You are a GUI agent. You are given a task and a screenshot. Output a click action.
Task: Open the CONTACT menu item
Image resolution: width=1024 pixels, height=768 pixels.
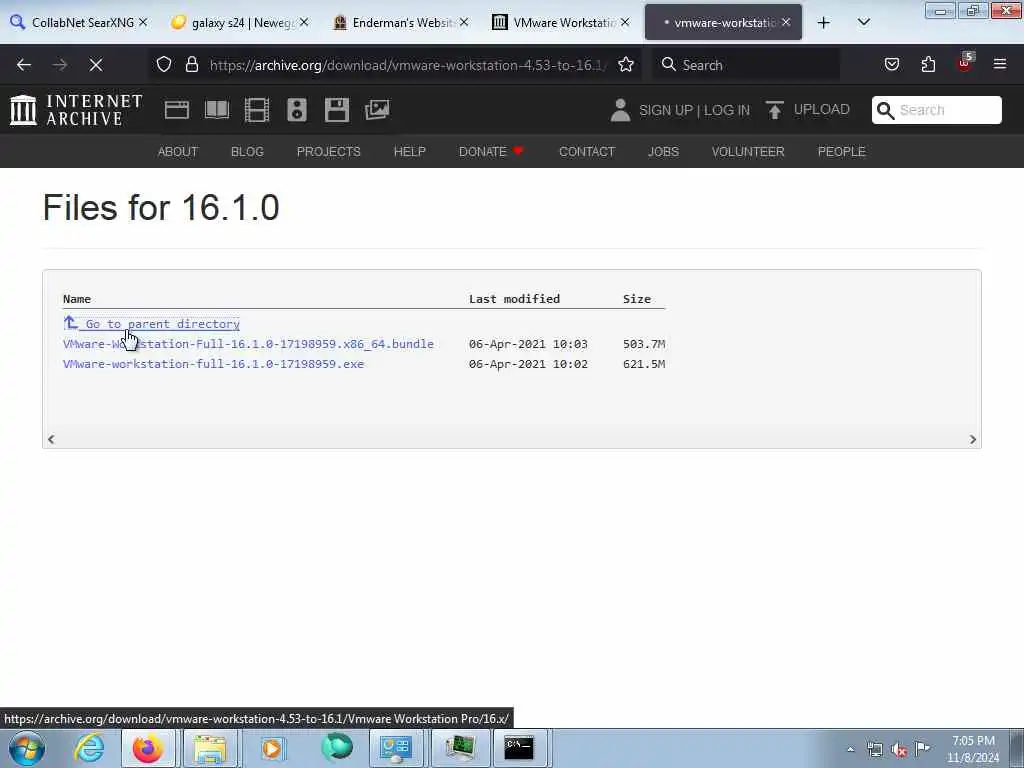587,152
